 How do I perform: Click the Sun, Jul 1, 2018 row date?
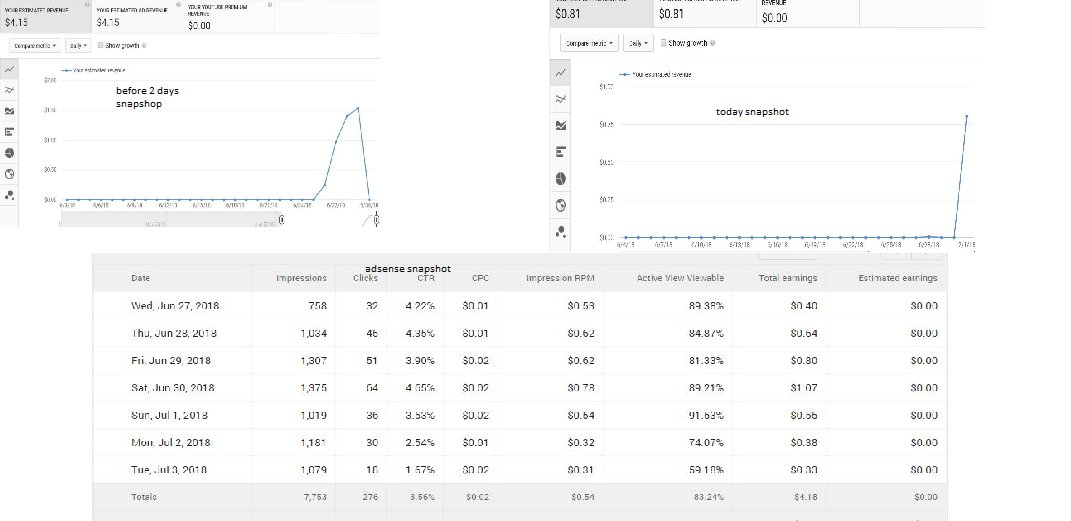(x=169, y=415)
